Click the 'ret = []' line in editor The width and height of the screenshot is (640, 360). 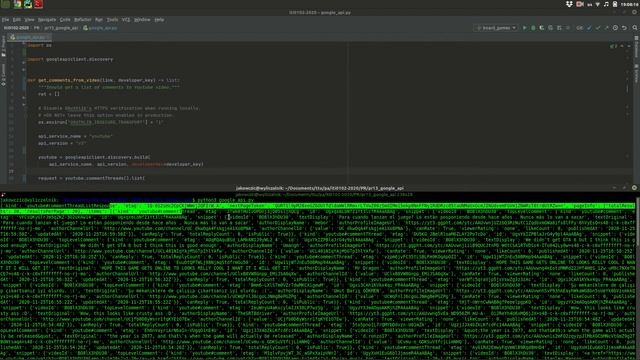pos(49,94)
